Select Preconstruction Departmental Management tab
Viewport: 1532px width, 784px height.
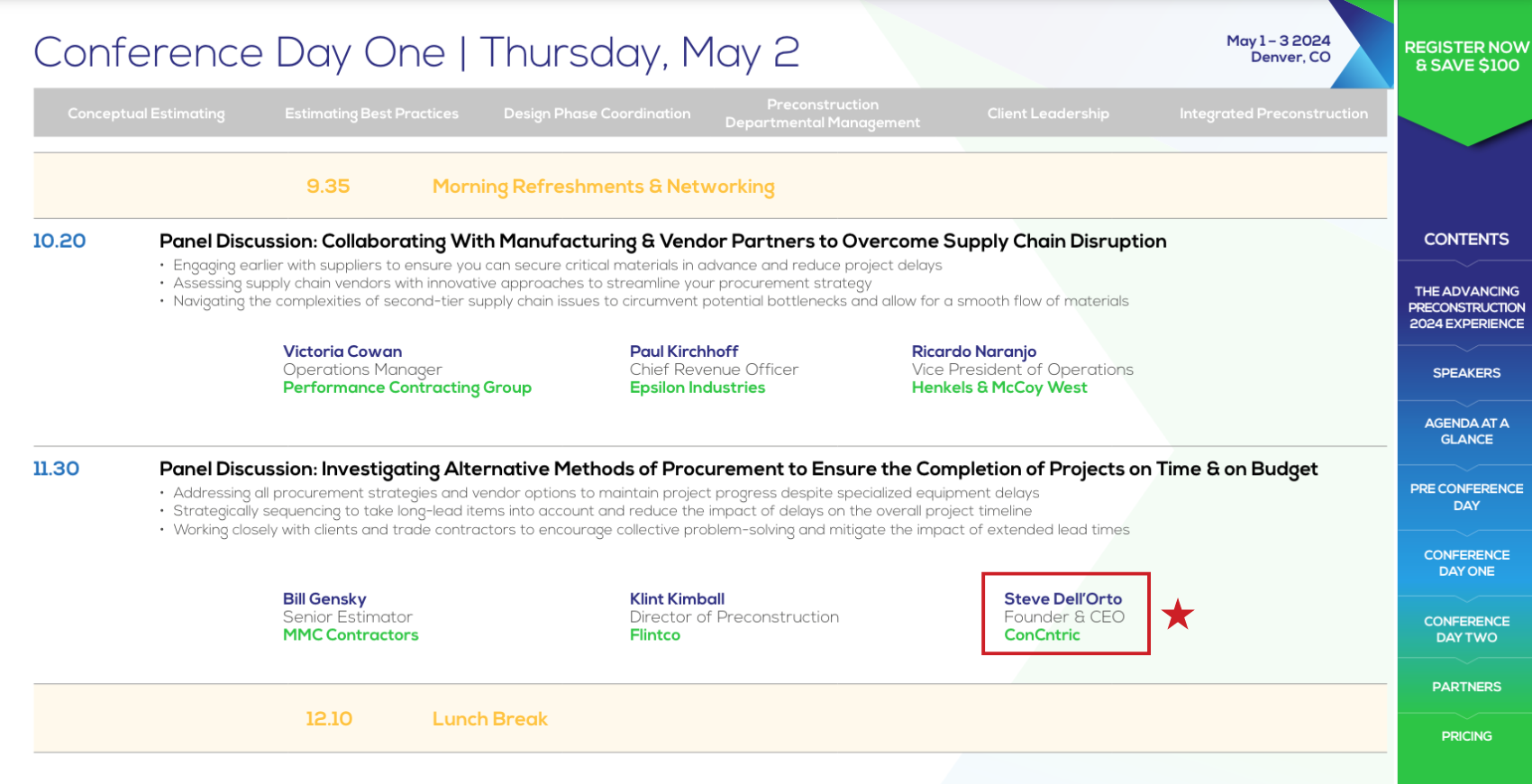click(822, 114)
